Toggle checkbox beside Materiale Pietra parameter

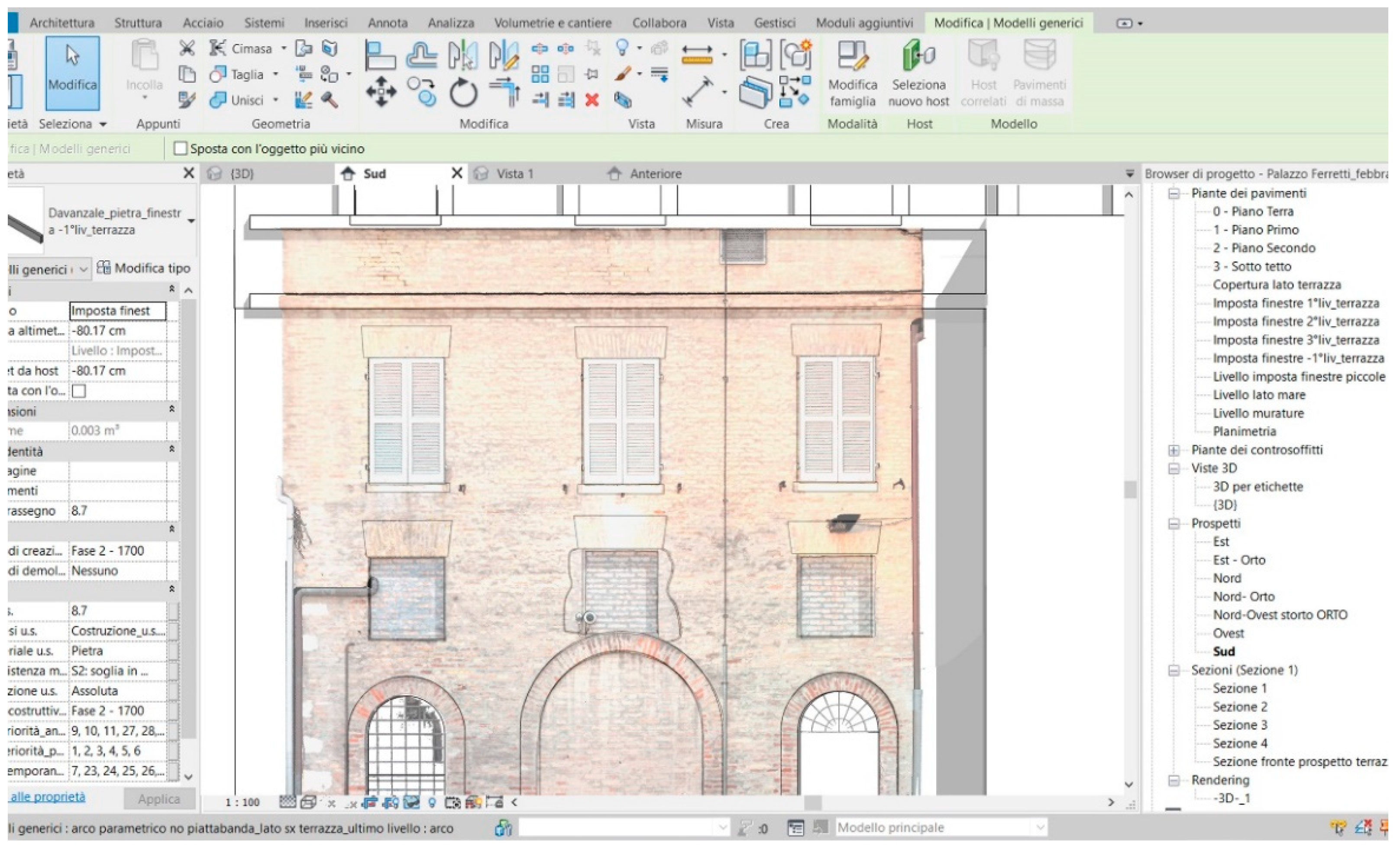click(x=173, y=651)
